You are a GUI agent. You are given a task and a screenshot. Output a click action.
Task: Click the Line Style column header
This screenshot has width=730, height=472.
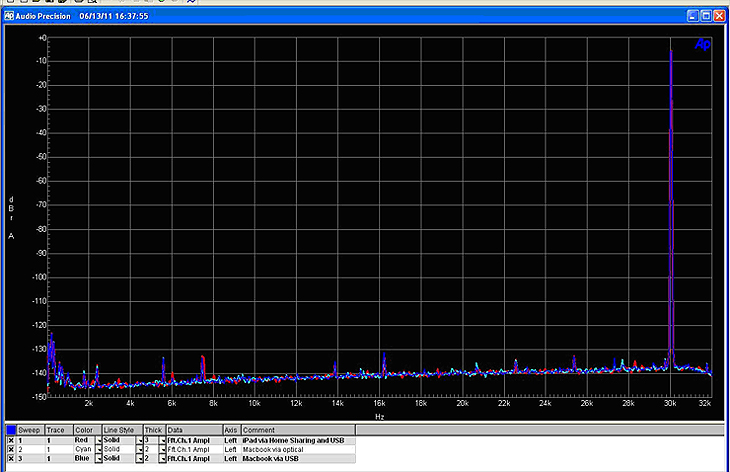tap(119, 430)
